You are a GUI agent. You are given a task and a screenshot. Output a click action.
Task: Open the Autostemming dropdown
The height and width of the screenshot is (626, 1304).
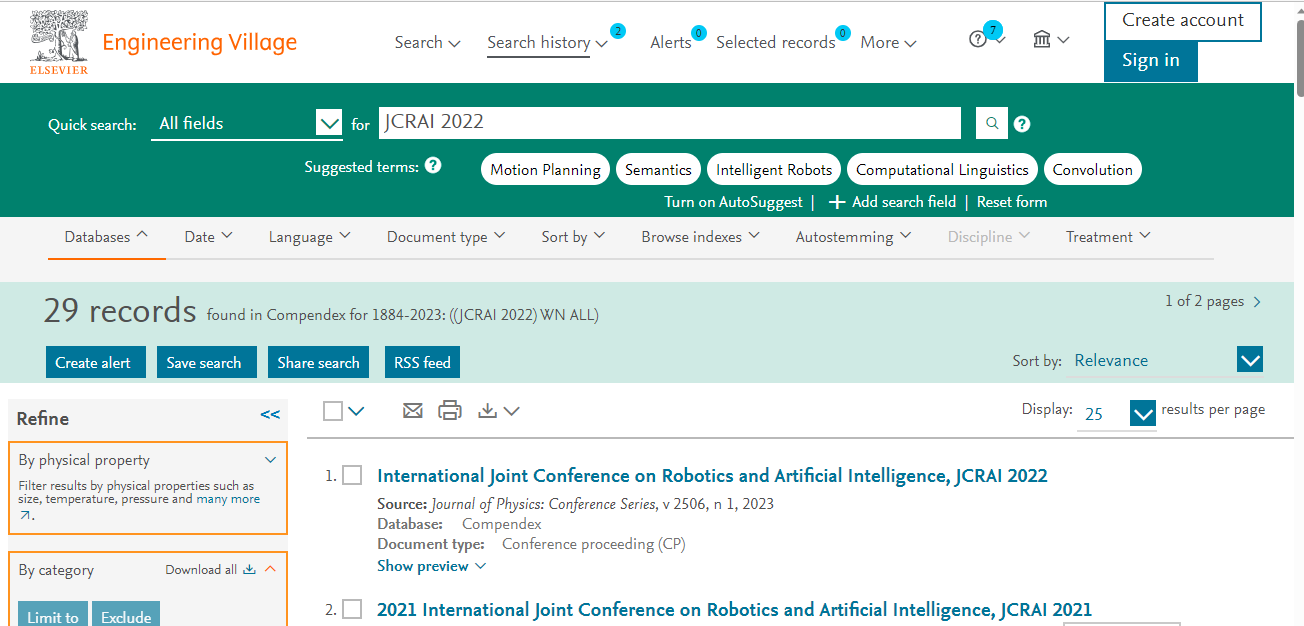pos(854,237)
